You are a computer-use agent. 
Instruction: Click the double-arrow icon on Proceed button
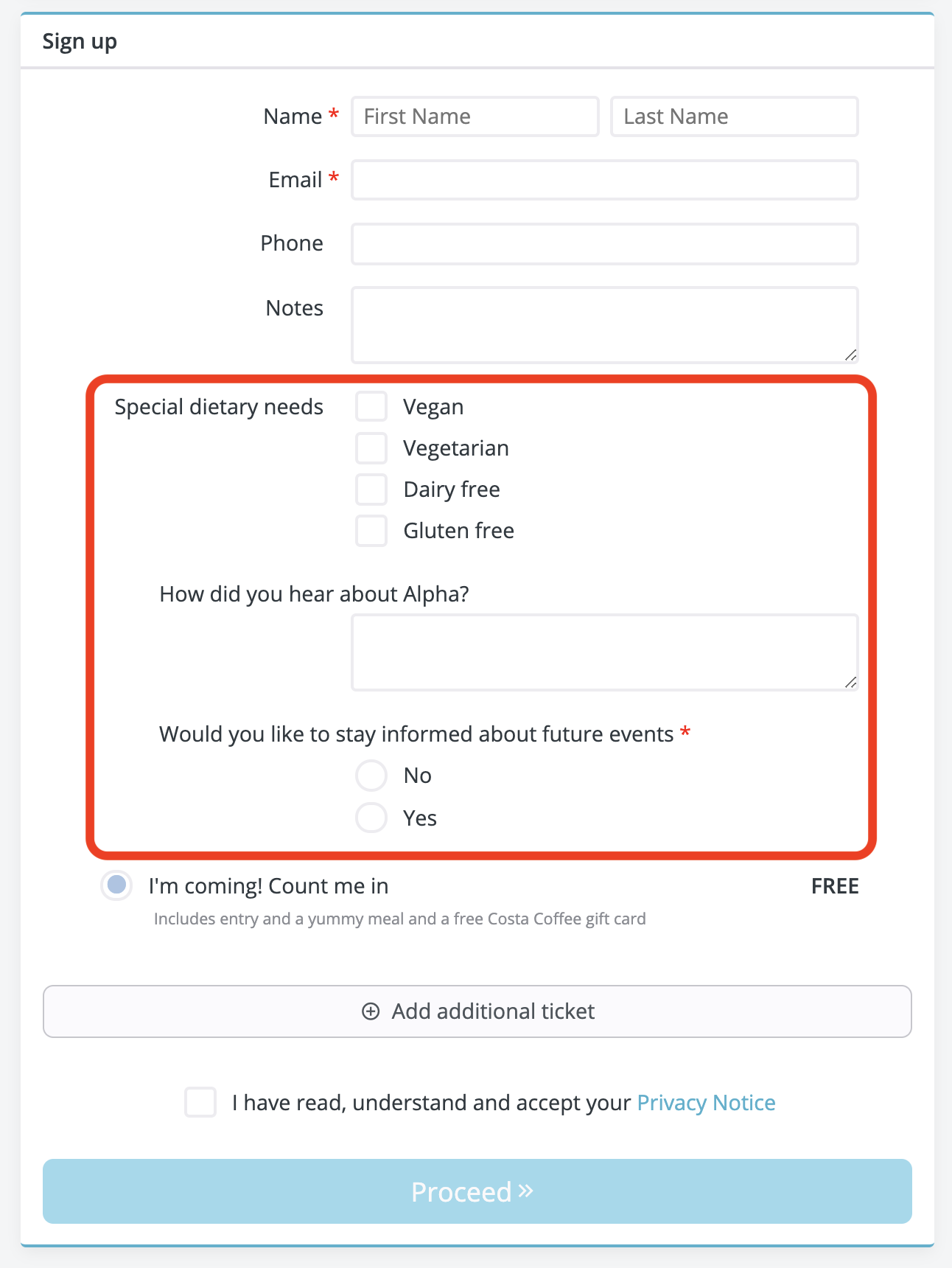coord(525,1190)
